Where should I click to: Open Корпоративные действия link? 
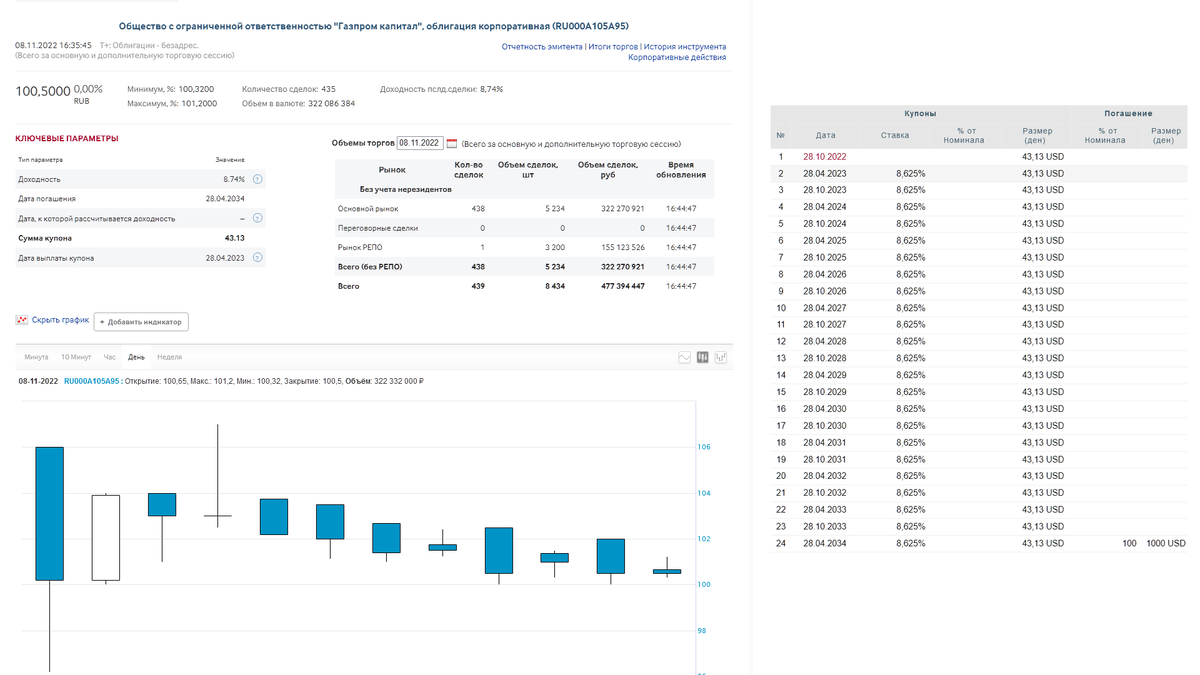tap(677, 58)
